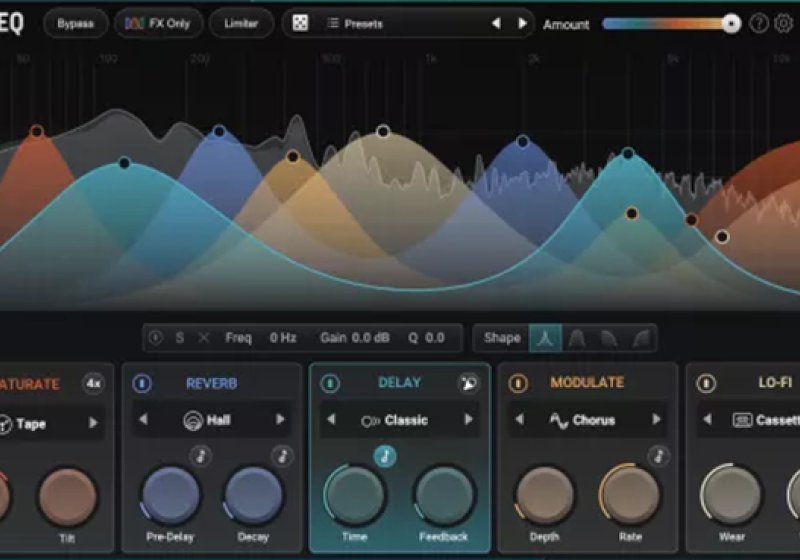
Task: Toggle Pre-Delay tempo sync note icon
Action: coord(201,455)
